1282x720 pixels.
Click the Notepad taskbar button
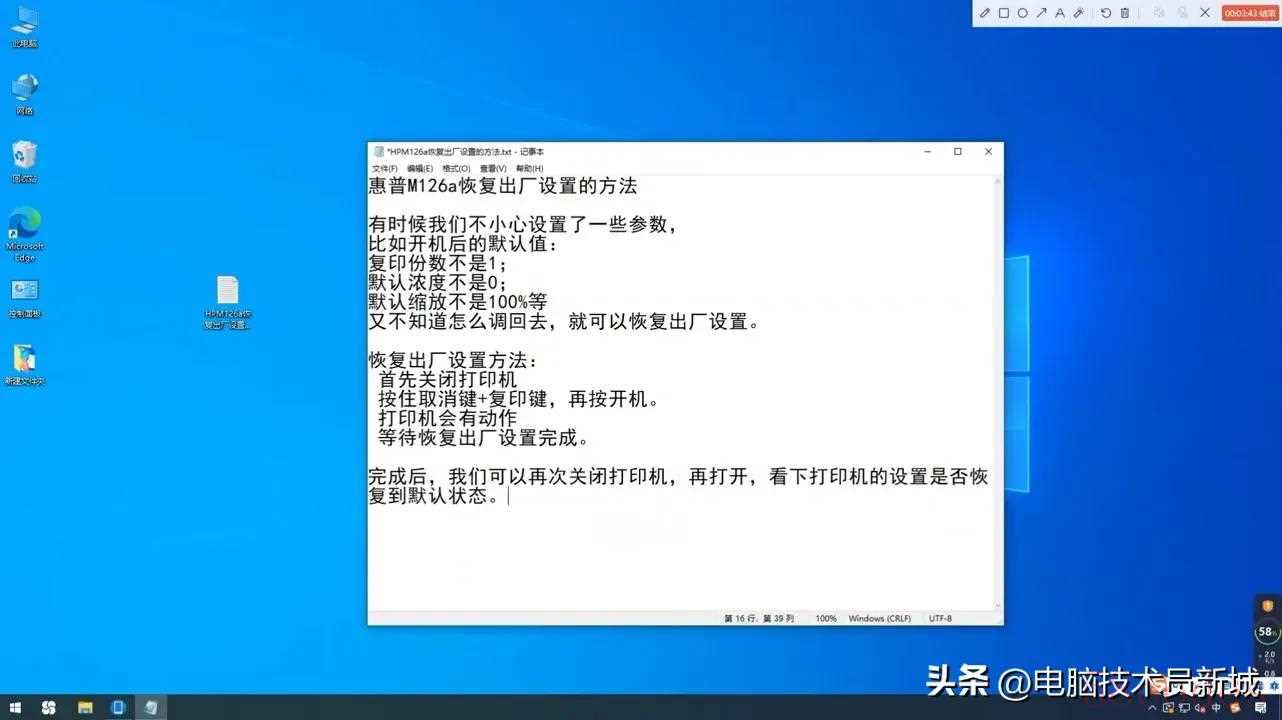click(151, 708)
